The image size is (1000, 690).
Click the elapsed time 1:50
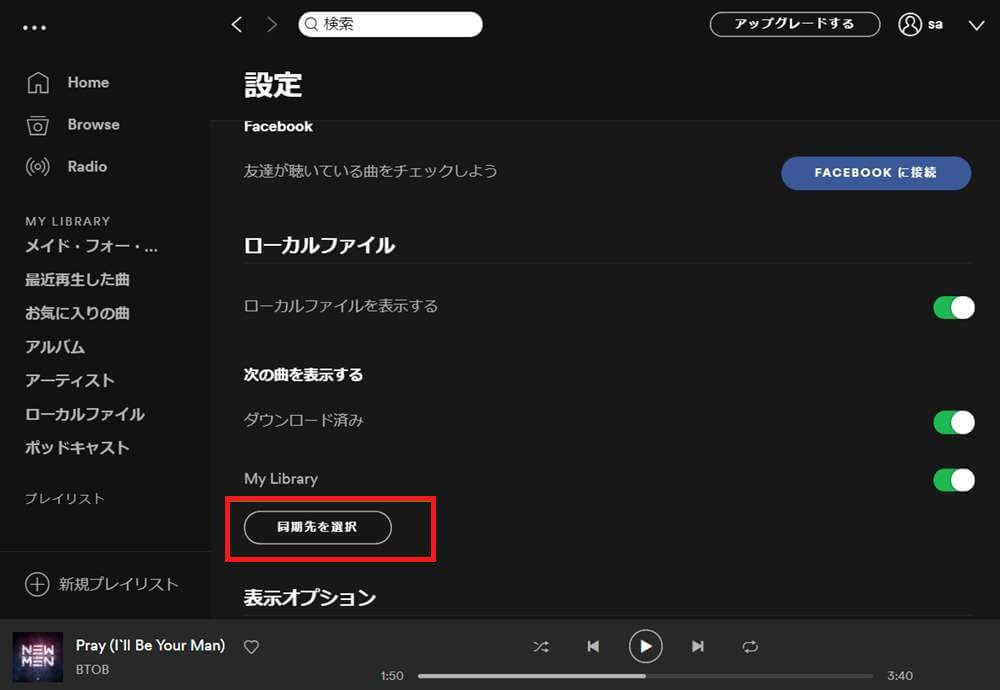click(x=392, y=676)
